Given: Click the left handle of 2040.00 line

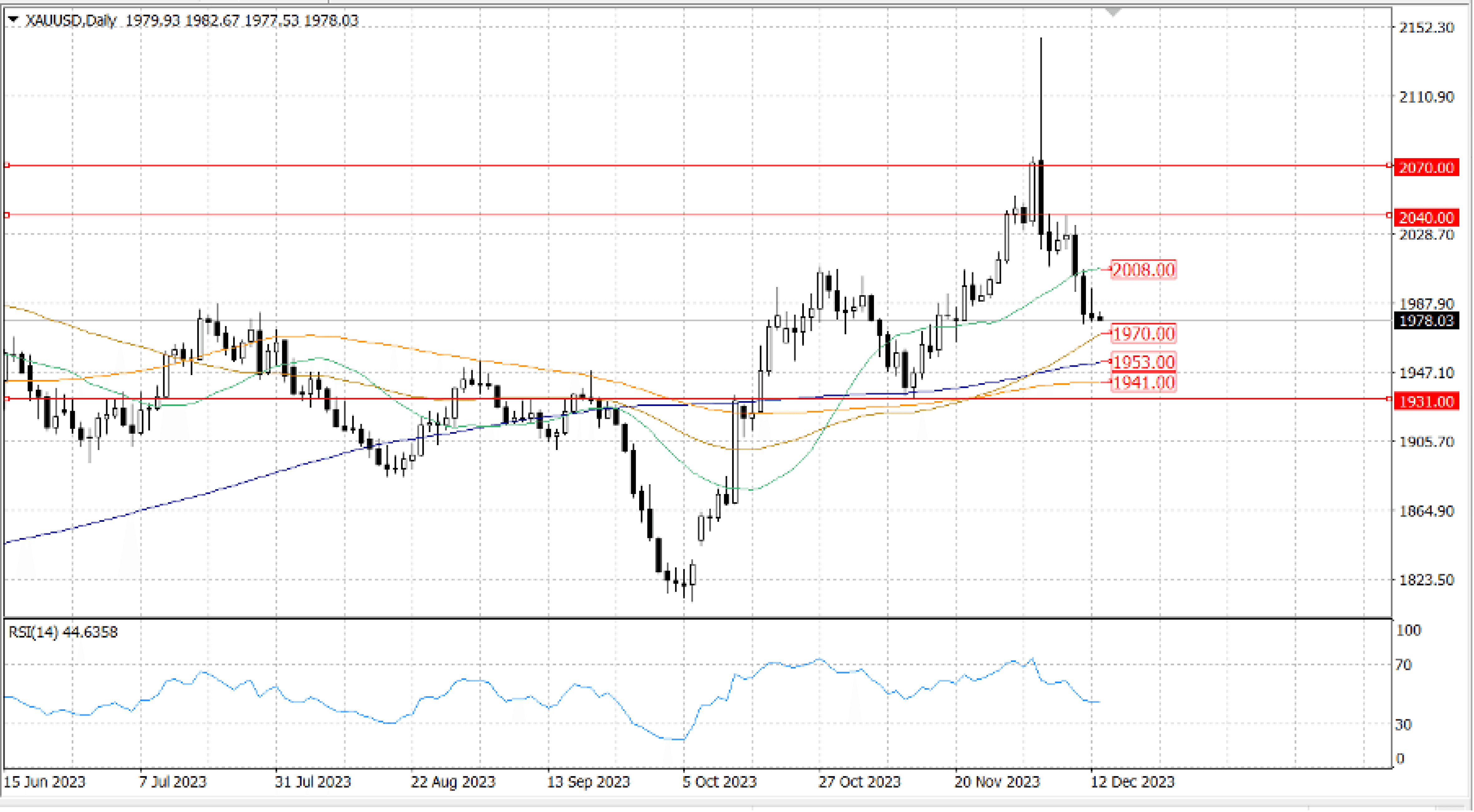Looking at the screenshot, I should pos(7,215).
